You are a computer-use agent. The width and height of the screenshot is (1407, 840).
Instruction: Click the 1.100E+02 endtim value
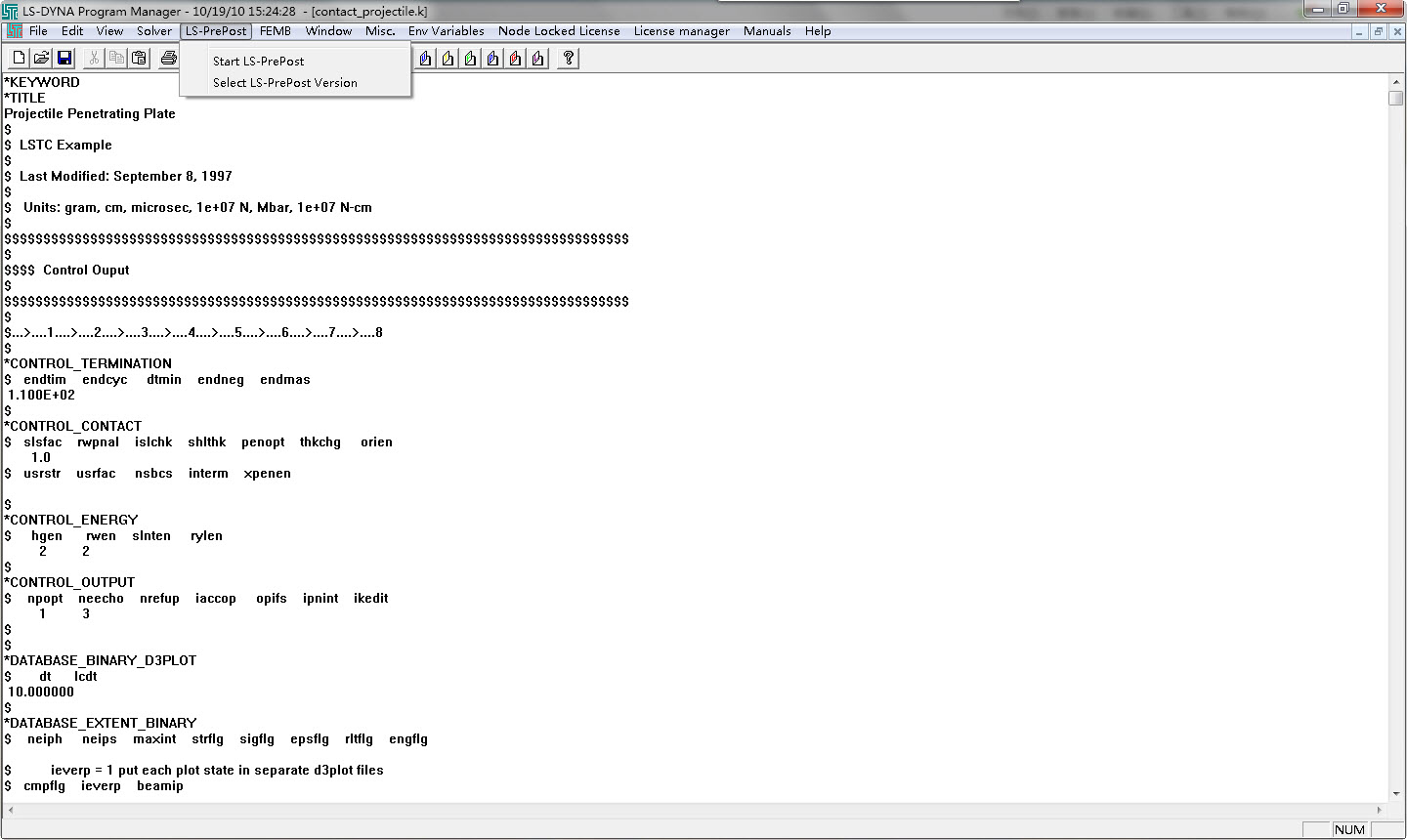coord(41,395)
